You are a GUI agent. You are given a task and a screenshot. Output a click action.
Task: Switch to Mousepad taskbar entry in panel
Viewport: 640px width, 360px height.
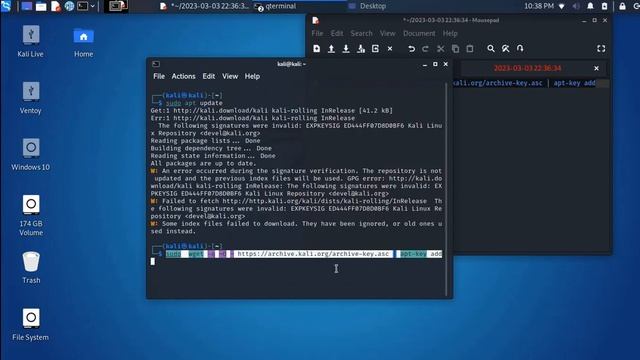click(x=204, y=6)
